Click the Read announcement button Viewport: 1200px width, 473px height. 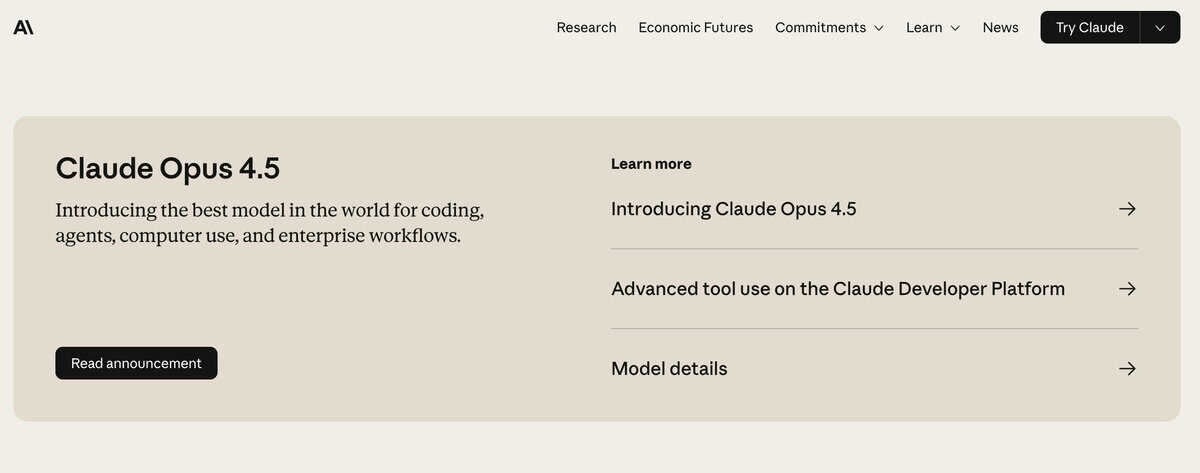[x=136, y=363]
